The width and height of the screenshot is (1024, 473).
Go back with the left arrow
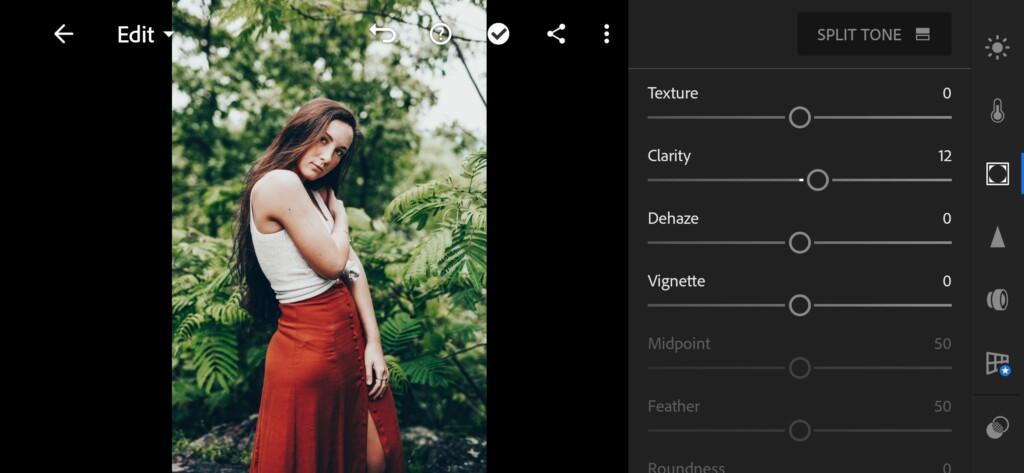coord(63,34)
